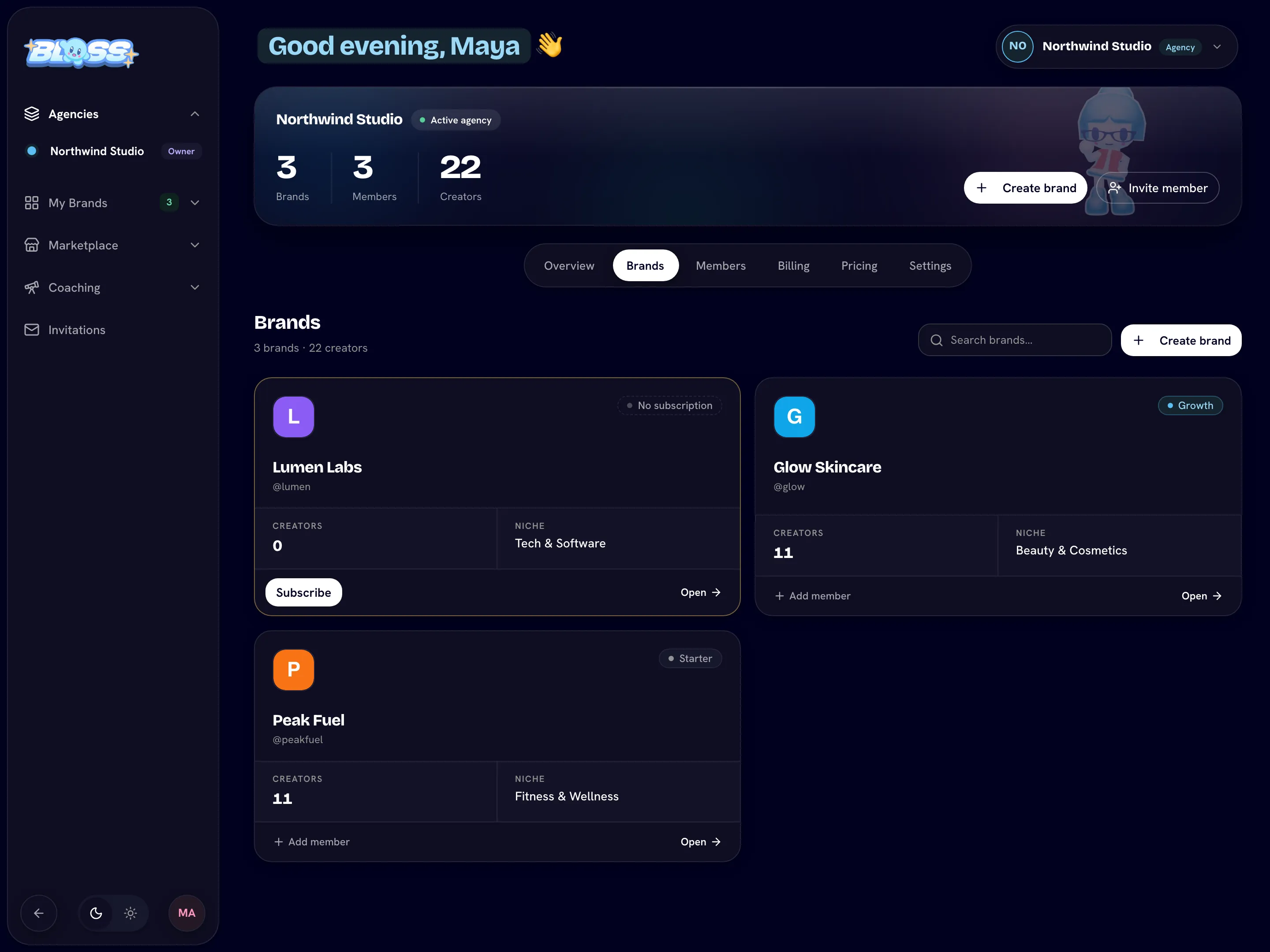Expand the Marketplace section chevron
1270x952 pixels.
pos(194,245)
